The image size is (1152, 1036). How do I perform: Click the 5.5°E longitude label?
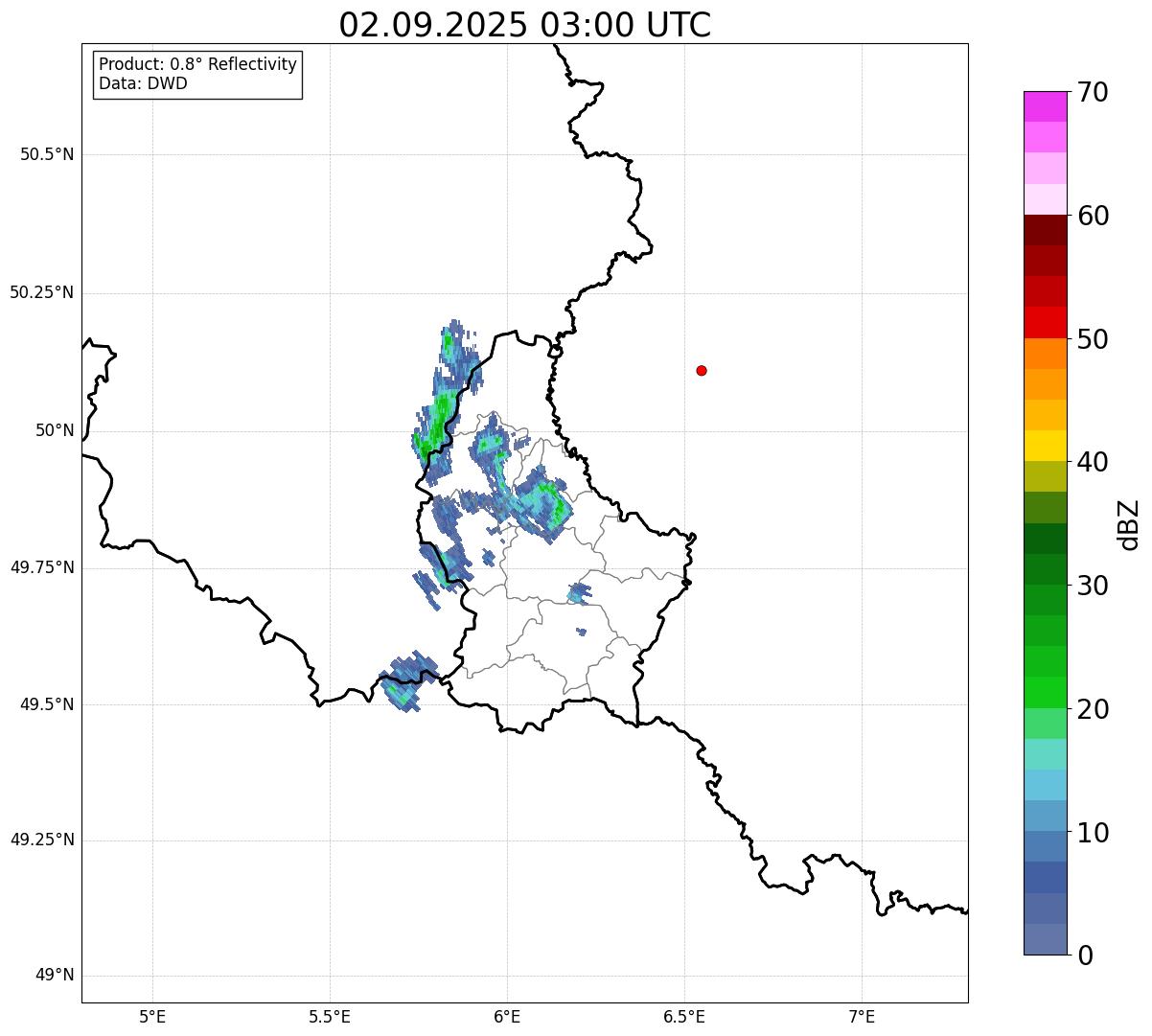[330, 1017]
